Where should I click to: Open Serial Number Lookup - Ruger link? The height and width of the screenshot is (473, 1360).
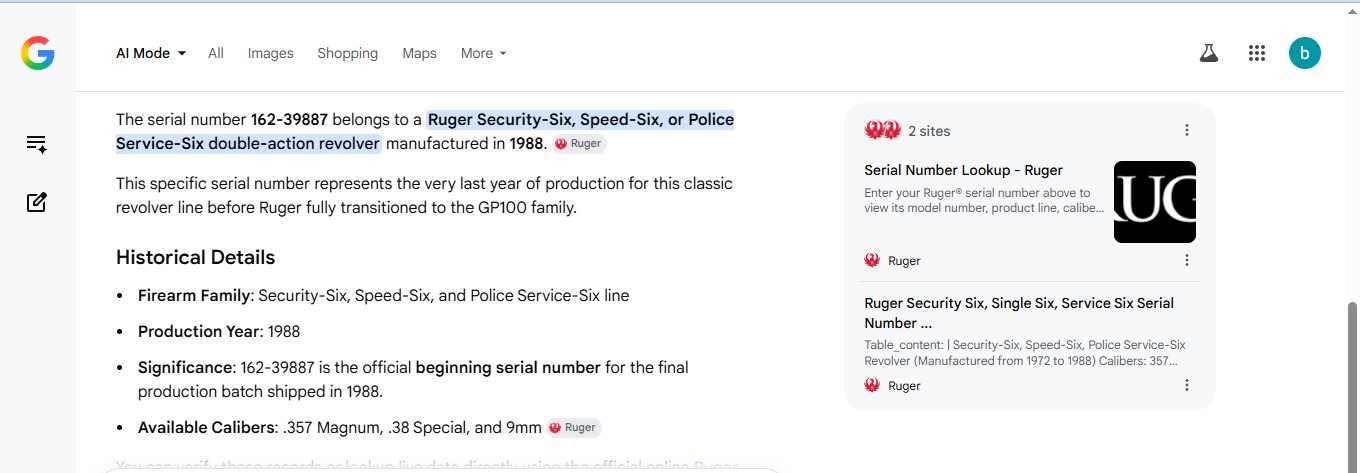click(x=964, y=170)
